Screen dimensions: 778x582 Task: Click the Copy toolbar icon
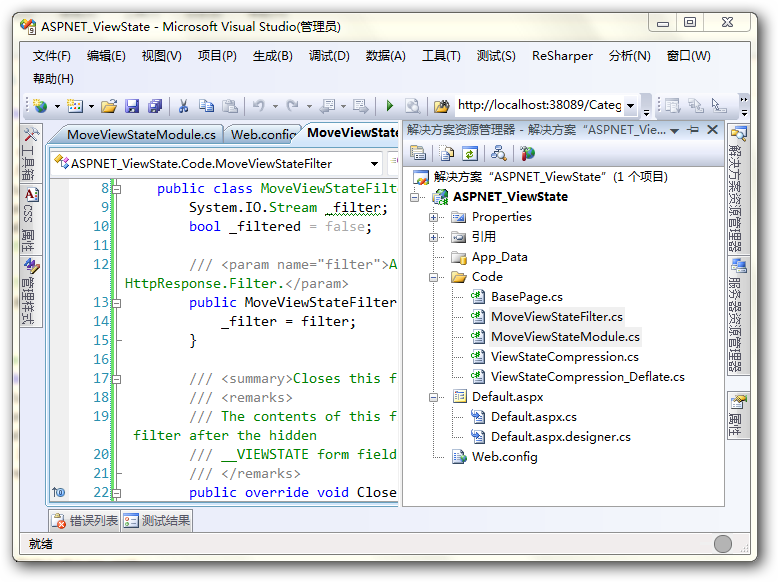(206, 106)
